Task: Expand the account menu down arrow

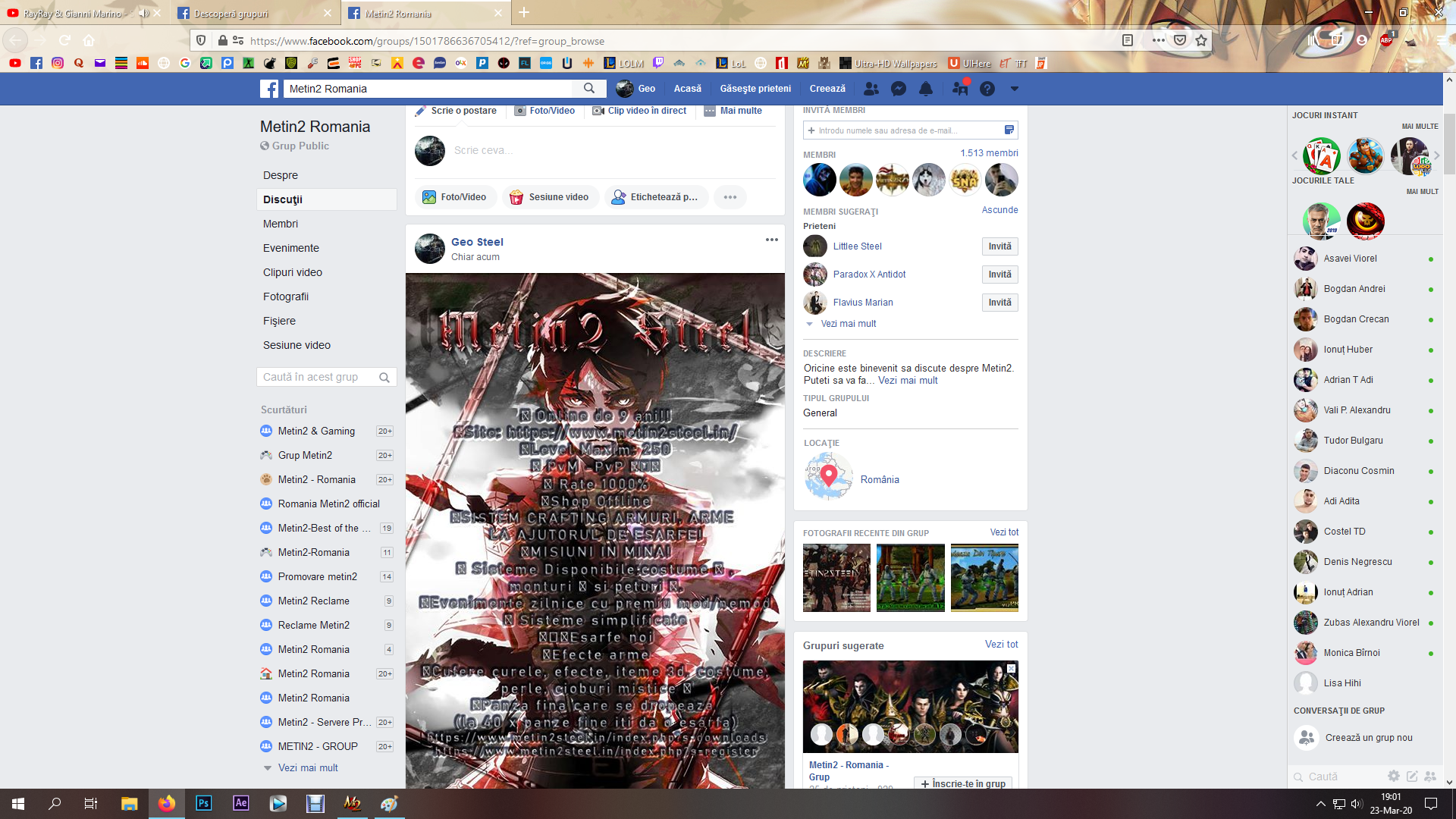Action: click(x=1014, y=89)
